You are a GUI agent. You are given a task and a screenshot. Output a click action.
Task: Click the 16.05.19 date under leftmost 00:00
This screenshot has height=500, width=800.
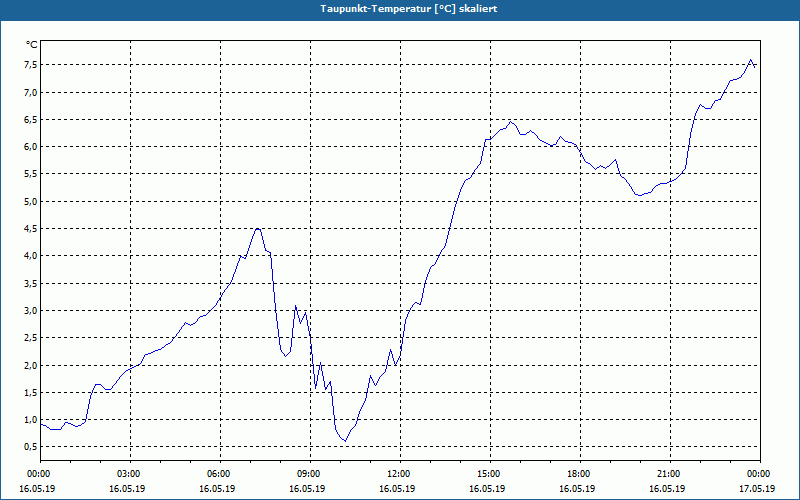coord(37,489)
